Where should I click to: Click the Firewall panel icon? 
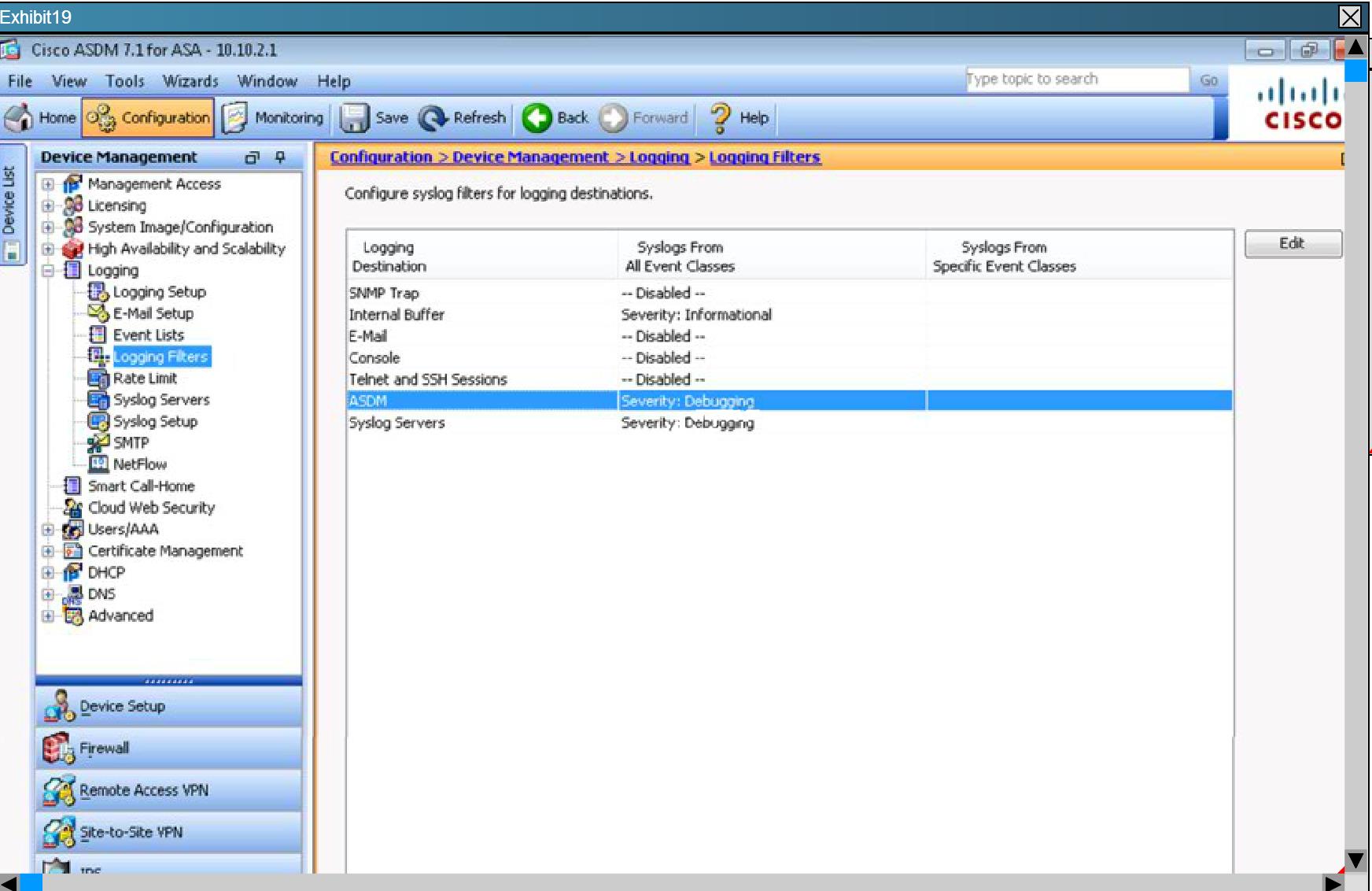click(59, 748)
